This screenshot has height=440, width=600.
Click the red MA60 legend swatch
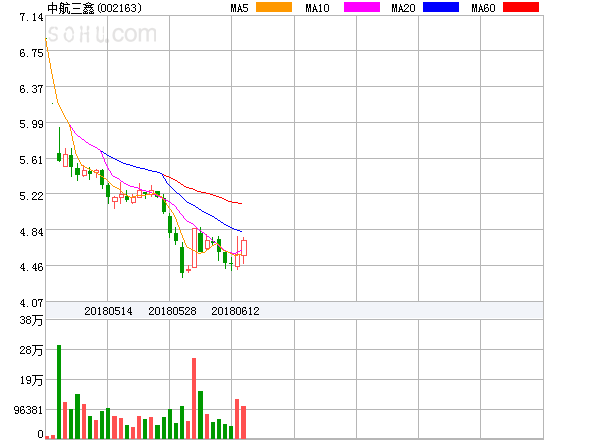(521, 7)
